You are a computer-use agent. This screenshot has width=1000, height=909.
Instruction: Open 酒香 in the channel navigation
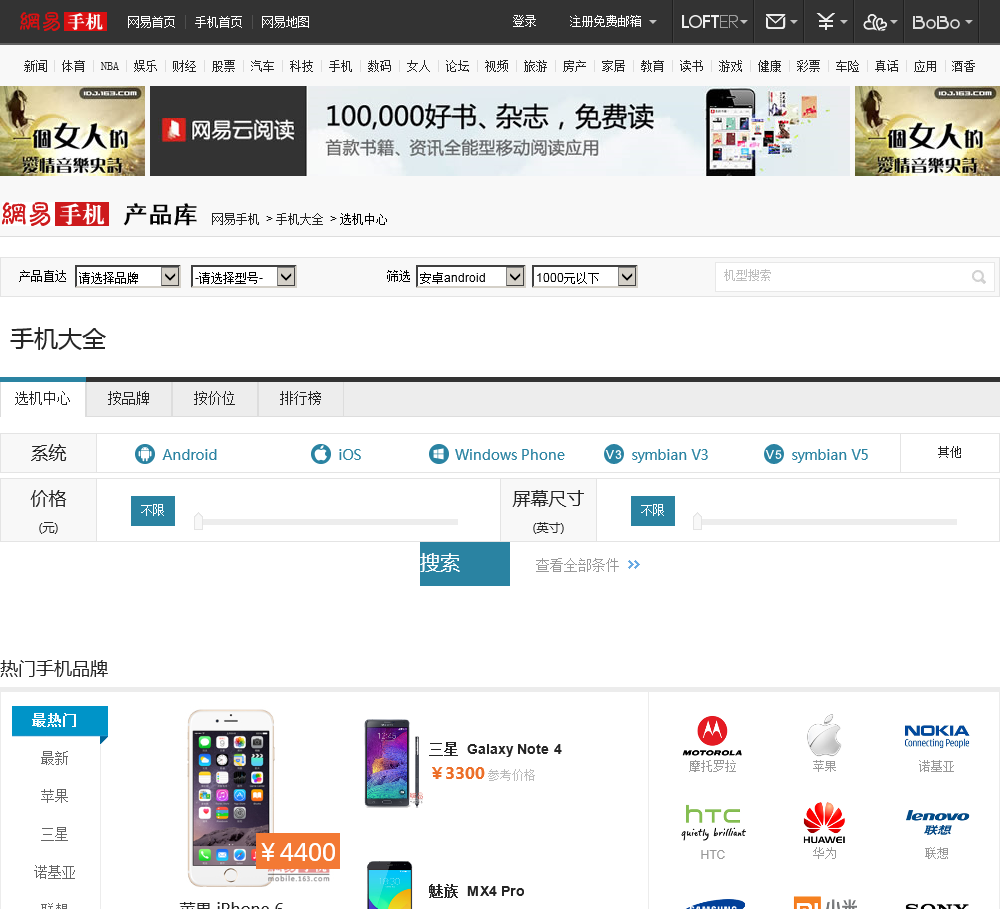click(963, 66)
